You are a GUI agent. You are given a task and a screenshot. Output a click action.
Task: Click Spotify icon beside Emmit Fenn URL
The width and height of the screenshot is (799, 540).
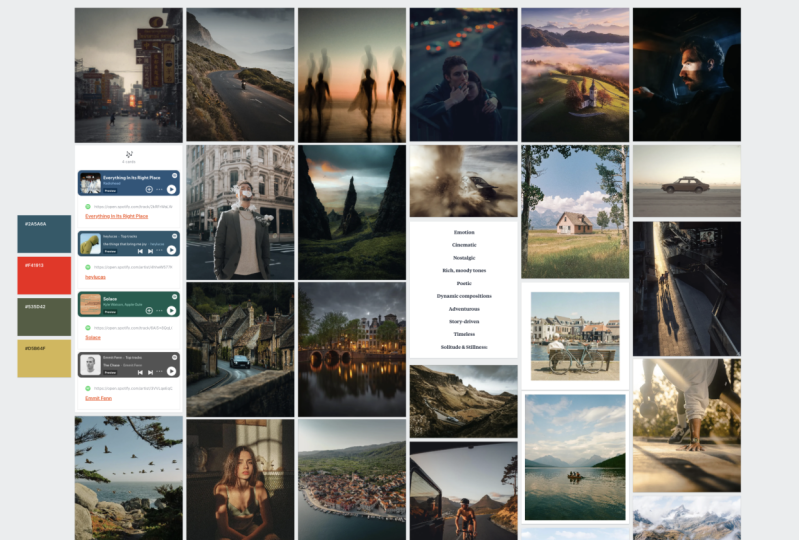pyautogui.click(x=88, y=388)
